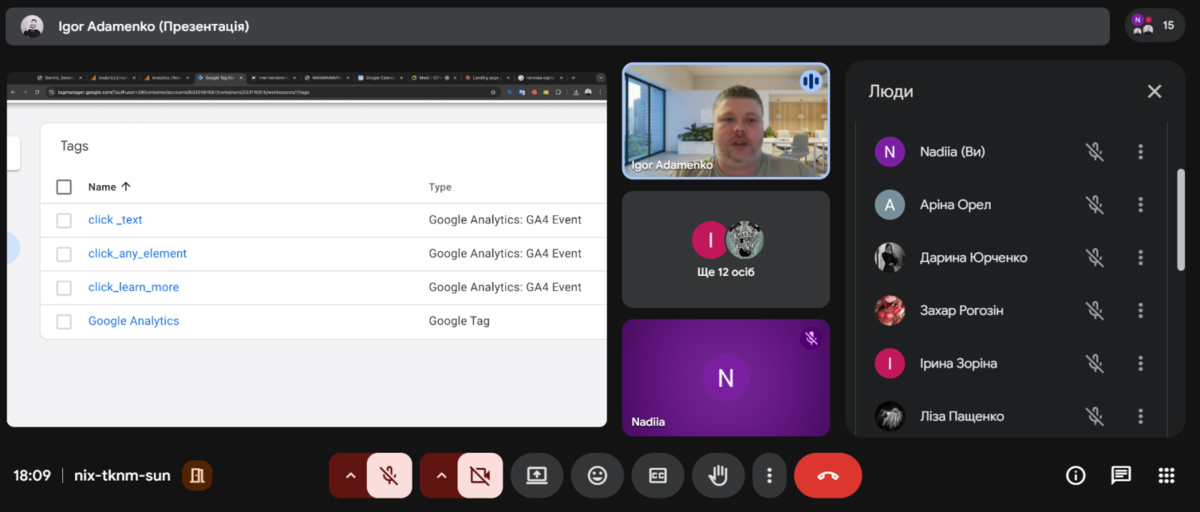Open more options for Аріна Орел
This screenshot has height=512, width=1200.
click(1140, 205)
